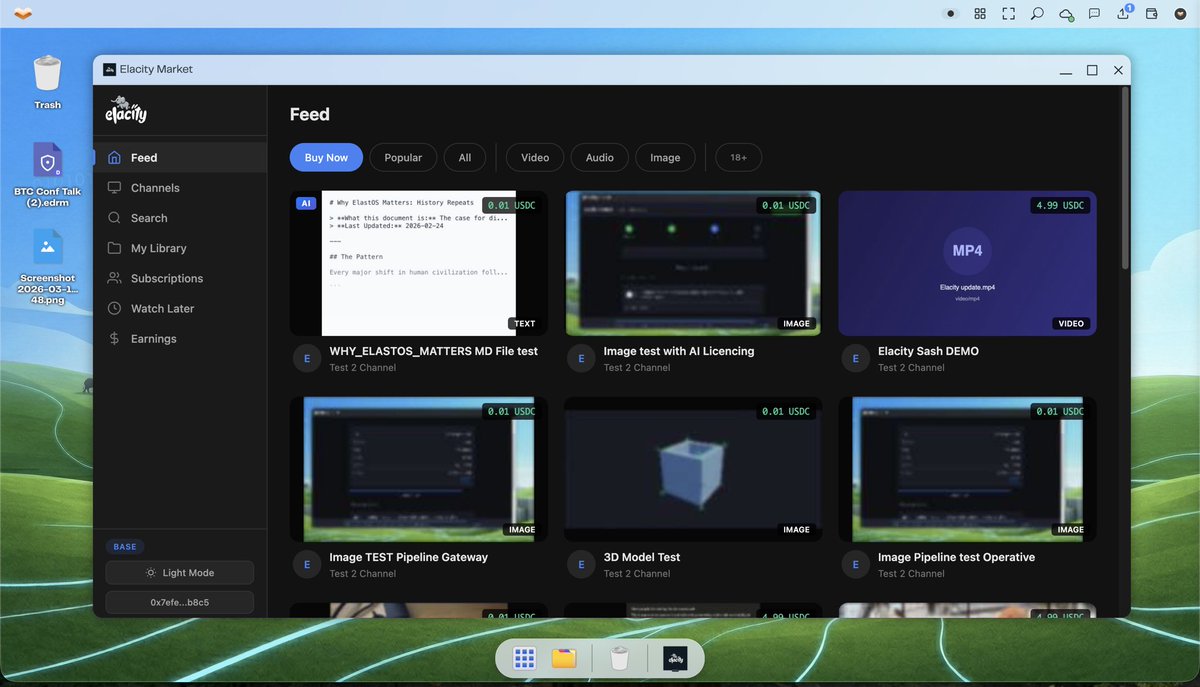1200x687 pixels.
Task: Click channel avatar beside Image TEST Pipeline Gateway
Action: [307, 565]
